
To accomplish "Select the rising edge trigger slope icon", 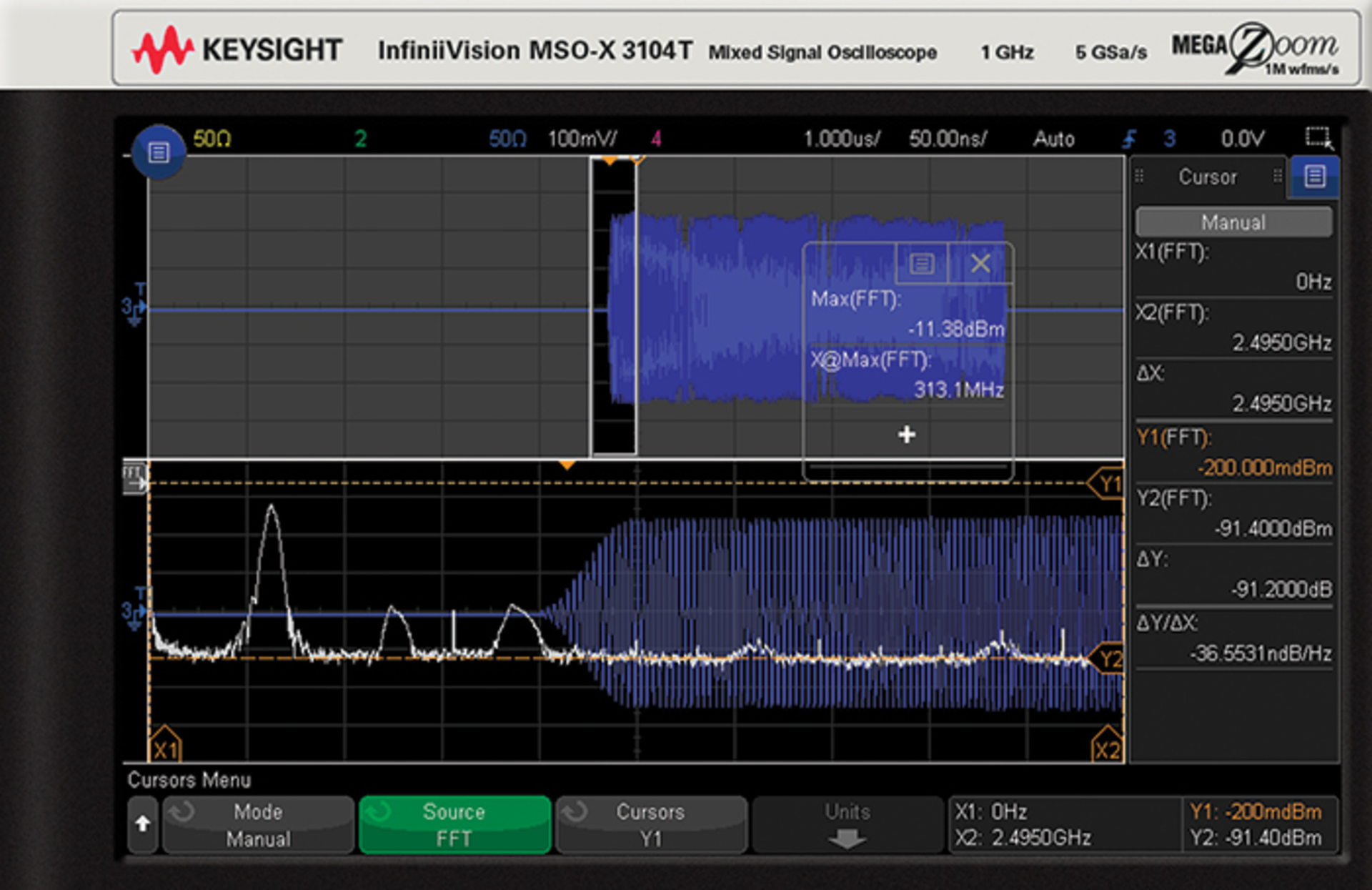I will click(1130, 137).
